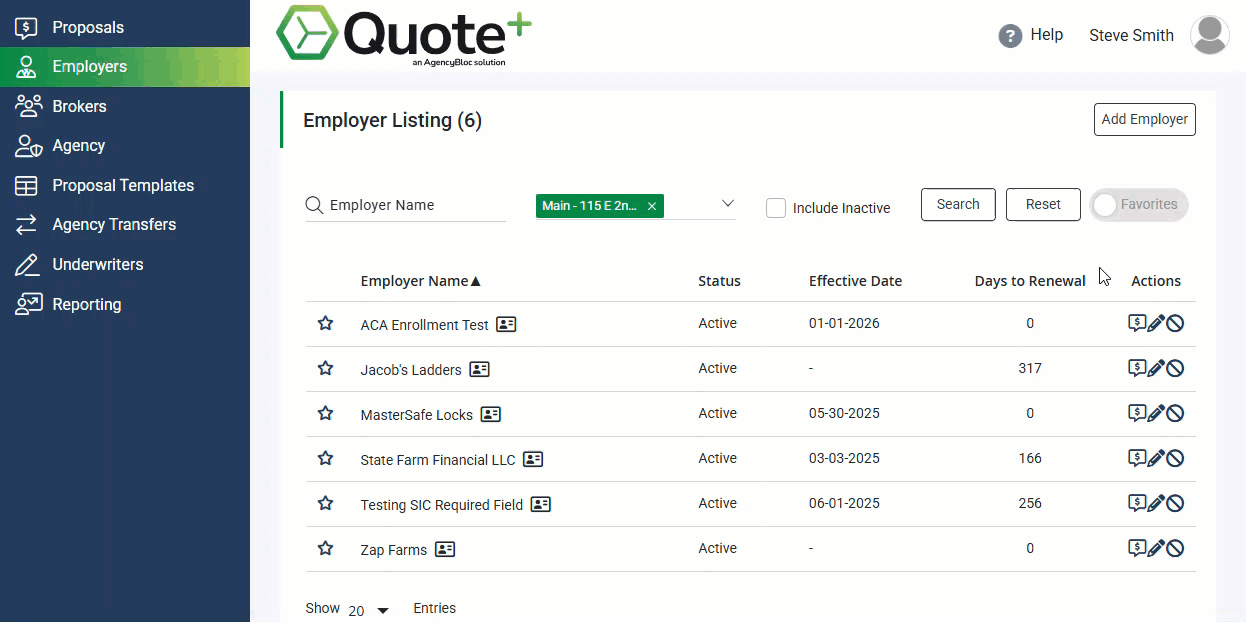
Task: Select the Proposals sidebar icon
Action: coord(26,27)
